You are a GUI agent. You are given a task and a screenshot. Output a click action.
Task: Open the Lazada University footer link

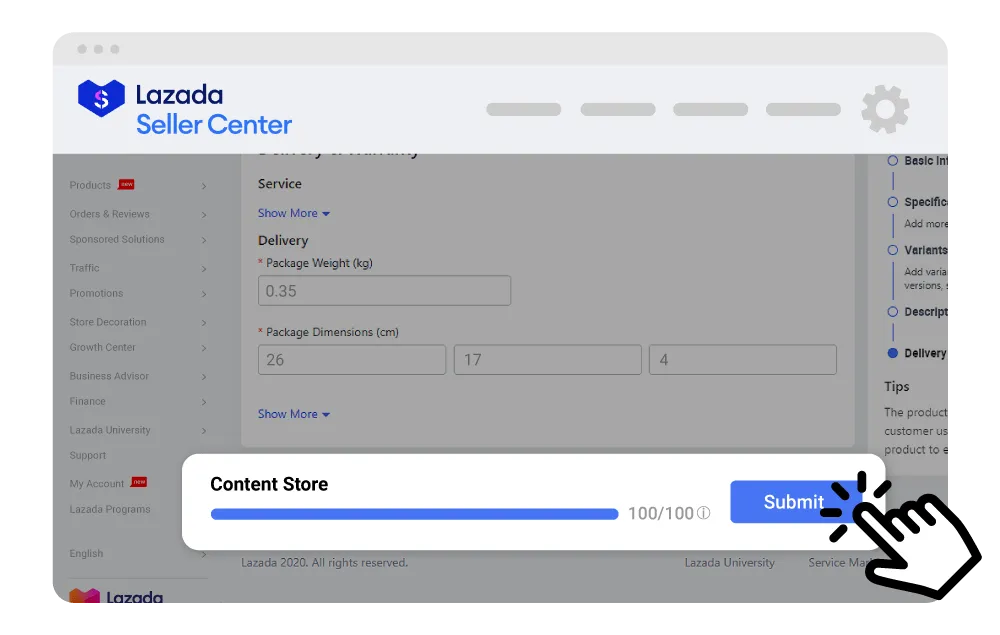click(729, 563)
